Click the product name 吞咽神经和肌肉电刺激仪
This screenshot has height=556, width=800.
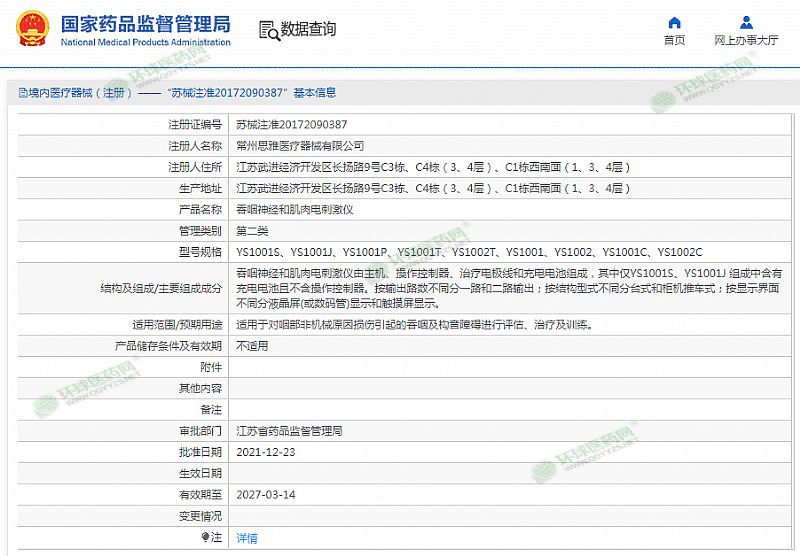pyautogui.click(x=294, y=210)
